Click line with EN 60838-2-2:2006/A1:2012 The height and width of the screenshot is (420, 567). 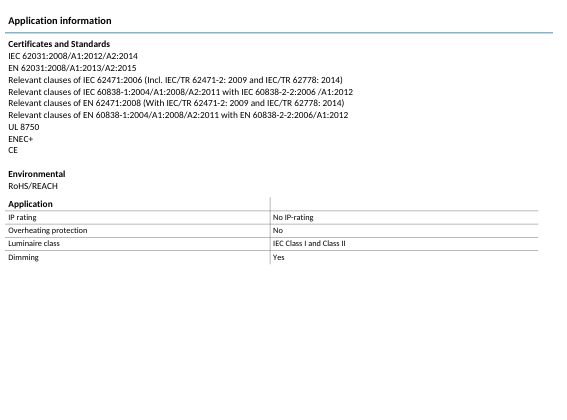[178, 115]
